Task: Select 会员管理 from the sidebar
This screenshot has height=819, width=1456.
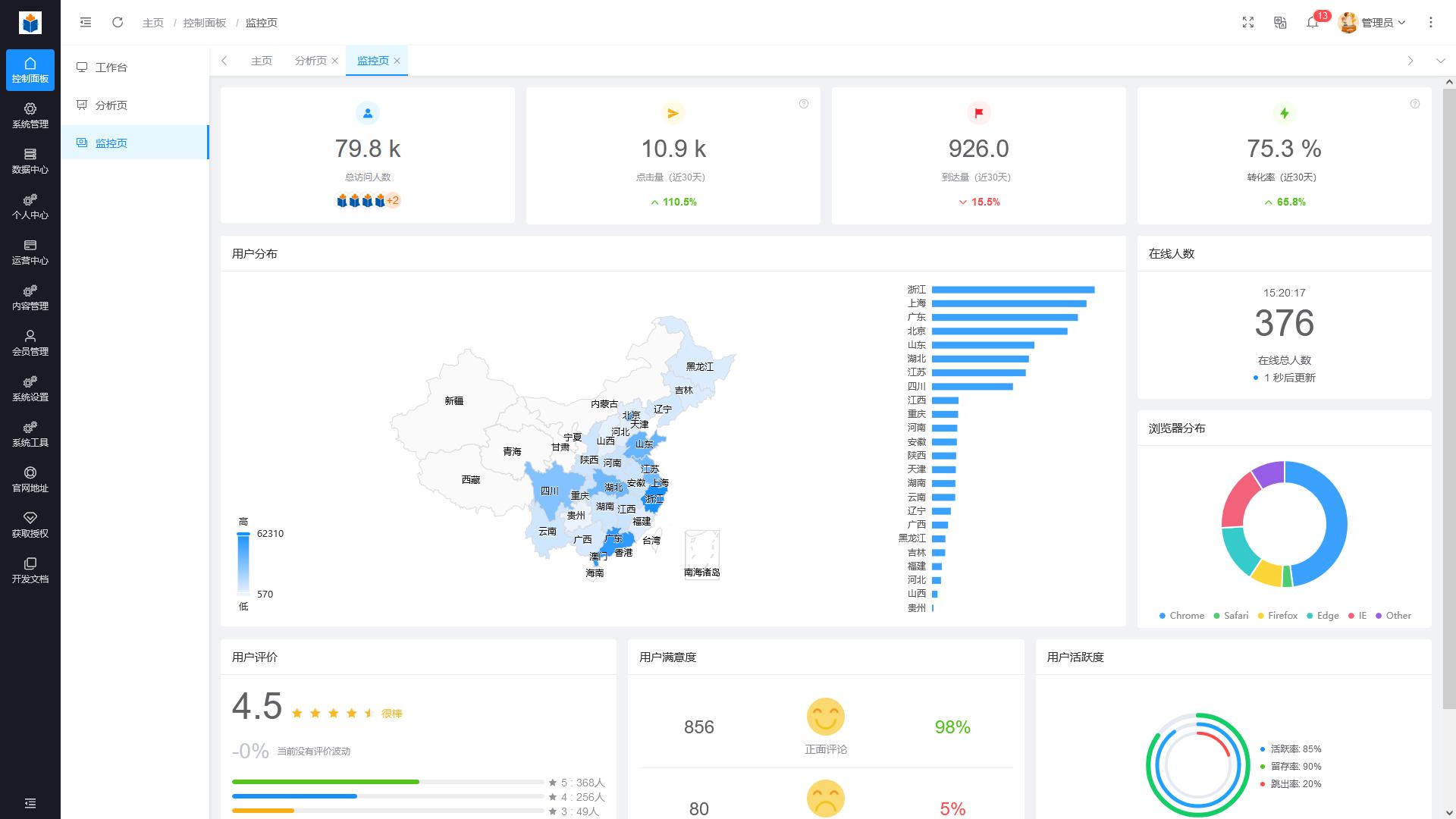Action: [30, 344]
